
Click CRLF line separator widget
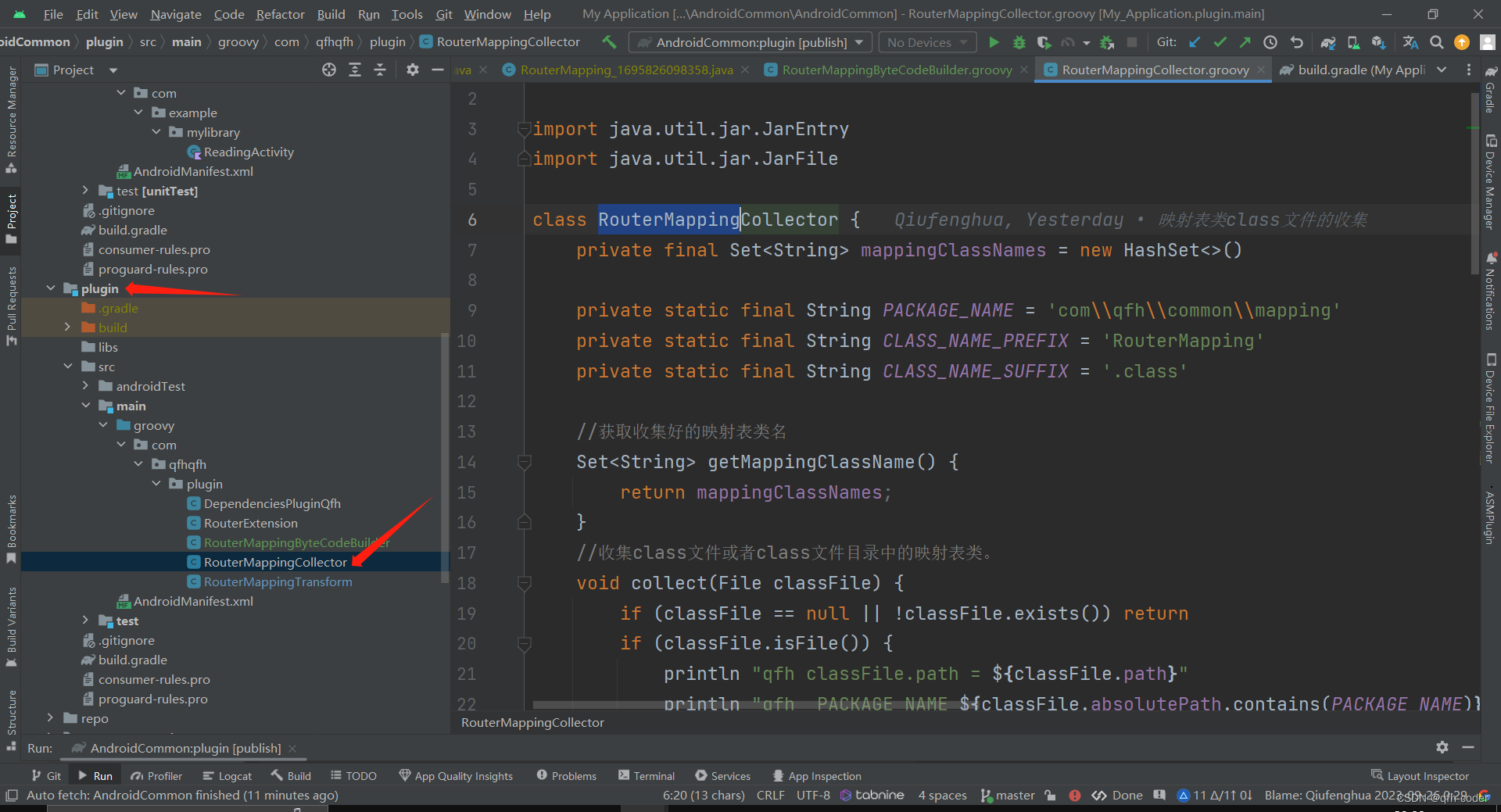coord(770,795)
